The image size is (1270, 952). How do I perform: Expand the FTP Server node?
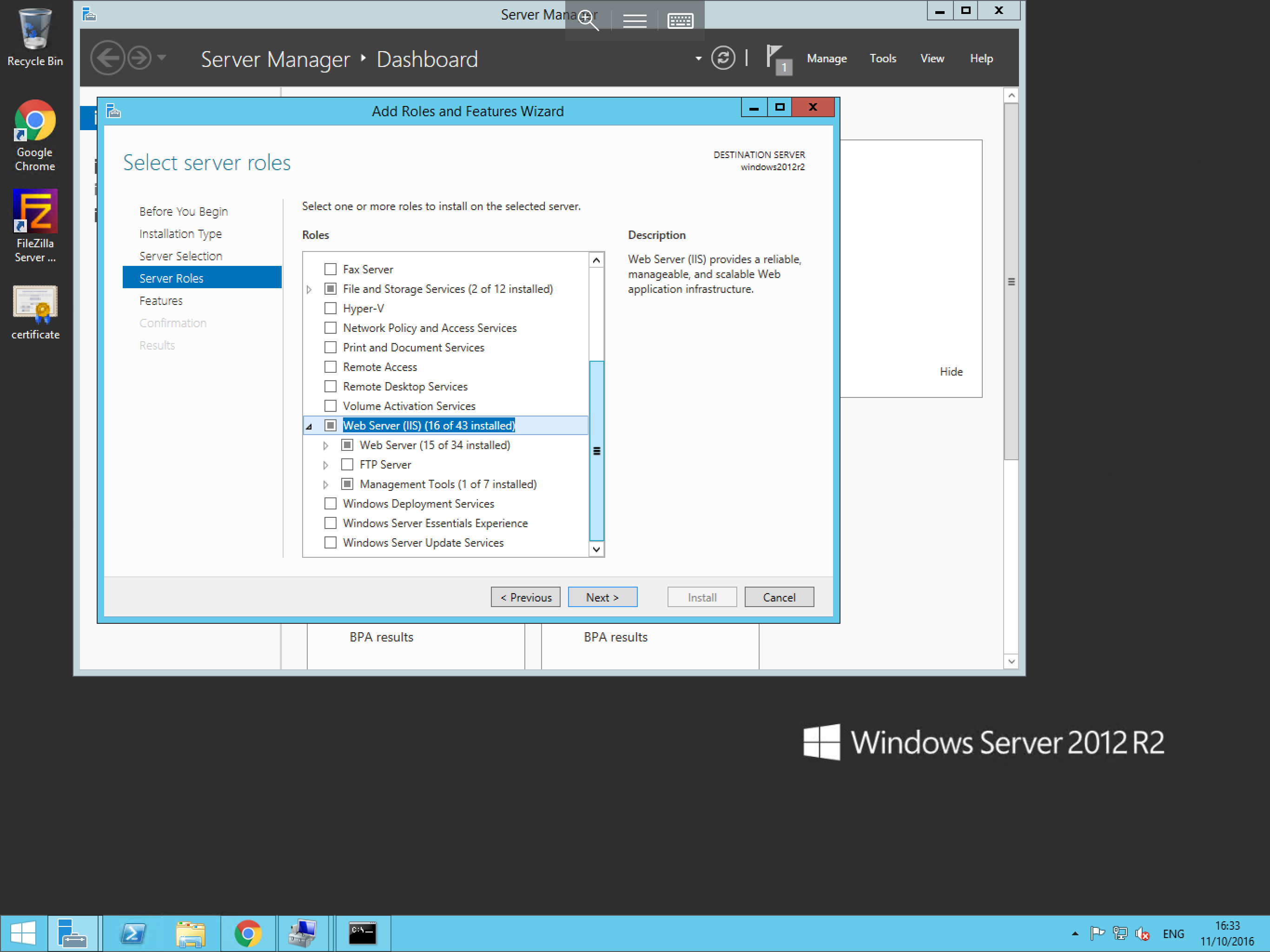pyautogui.click(x=325, y=464)
